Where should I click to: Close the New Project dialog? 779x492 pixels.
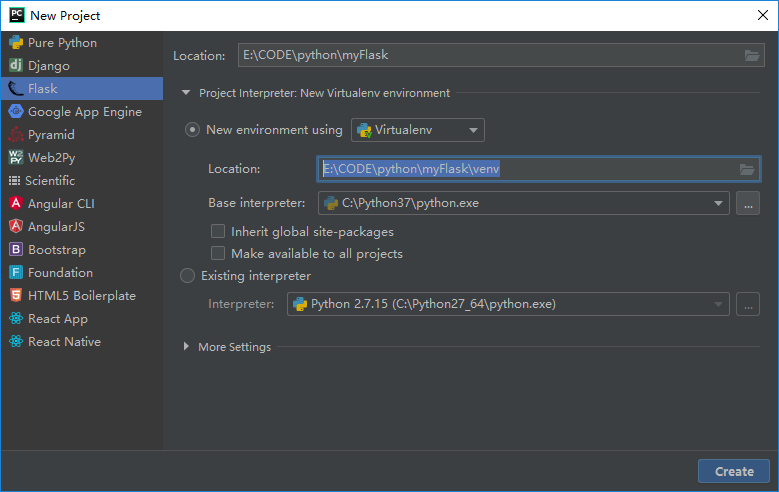pos(763,15)
